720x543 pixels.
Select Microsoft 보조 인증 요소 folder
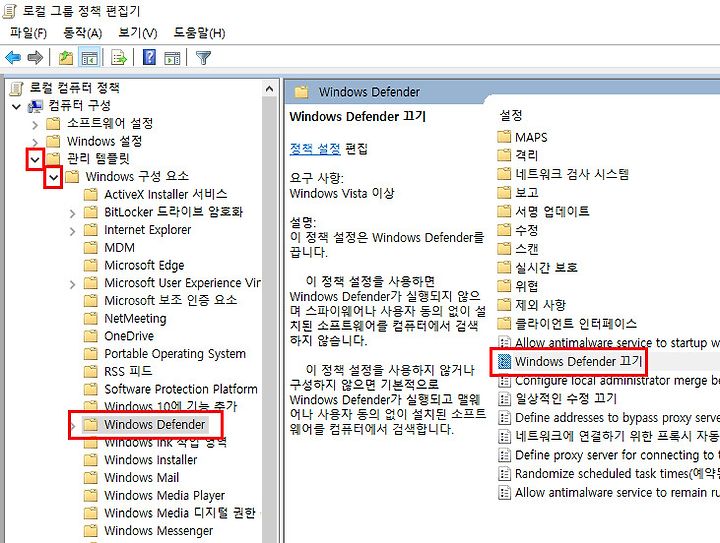[161, 301]
